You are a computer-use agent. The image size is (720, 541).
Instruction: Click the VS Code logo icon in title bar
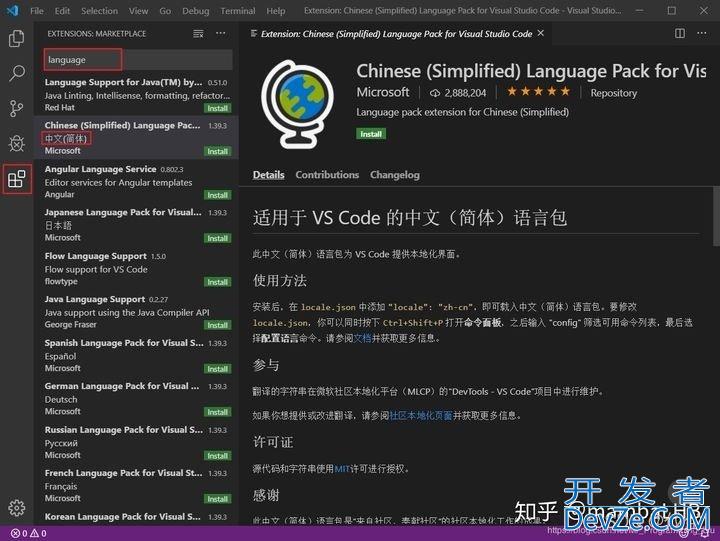click(12, 10)
